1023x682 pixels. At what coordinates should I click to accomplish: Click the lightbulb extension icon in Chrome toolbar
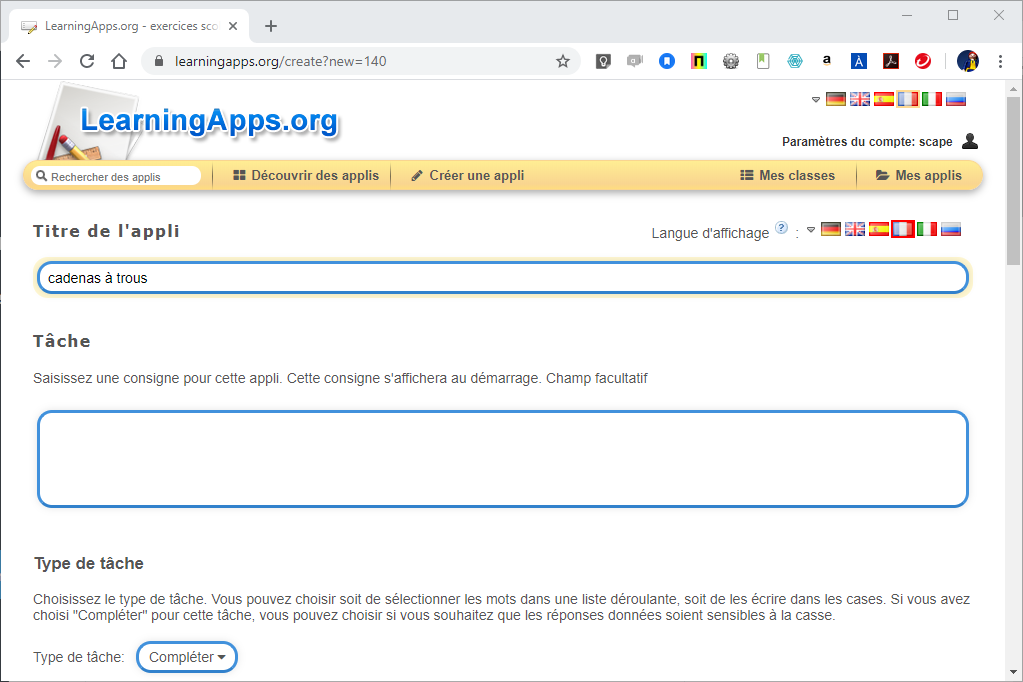603,61
